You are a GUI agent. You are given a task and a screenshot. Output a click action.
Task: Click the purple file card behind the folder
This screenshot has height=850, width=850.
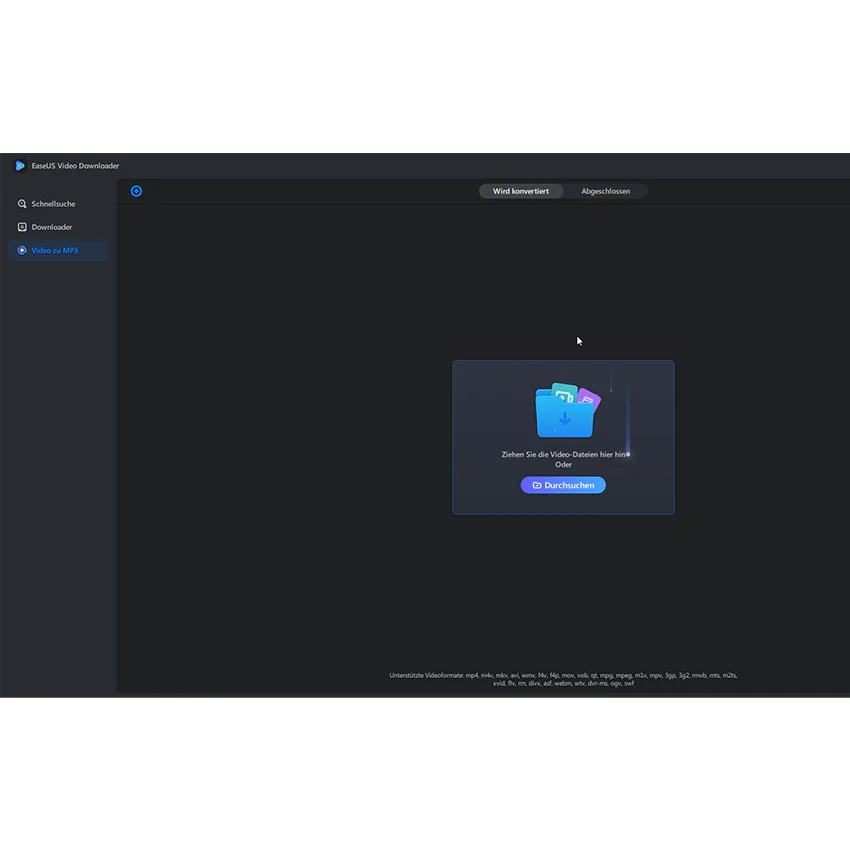click(x=589, y=400)
